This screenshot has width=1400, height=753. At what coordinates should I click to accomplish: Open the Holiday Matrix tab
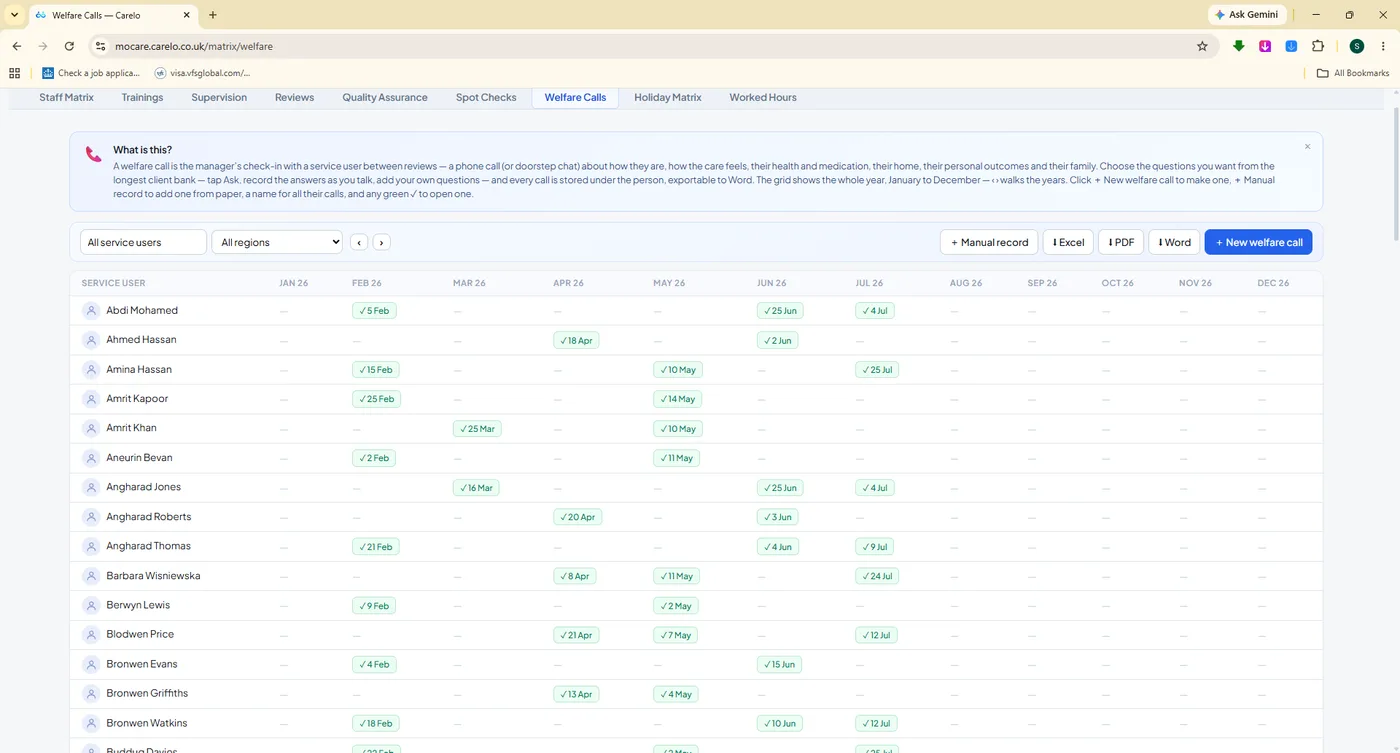click(x=668, y=97)
